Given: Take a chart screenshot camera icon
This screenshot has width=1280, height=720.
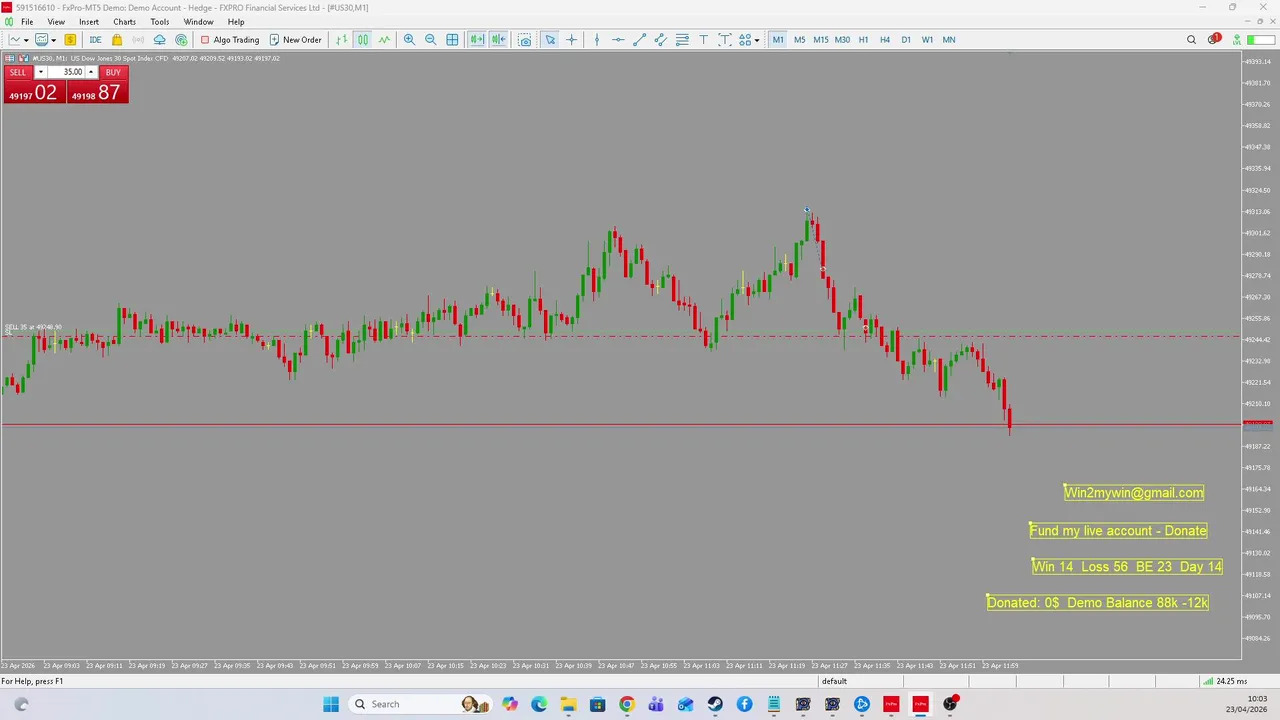Looking at the screenshot, I should [x=524, y=40].
